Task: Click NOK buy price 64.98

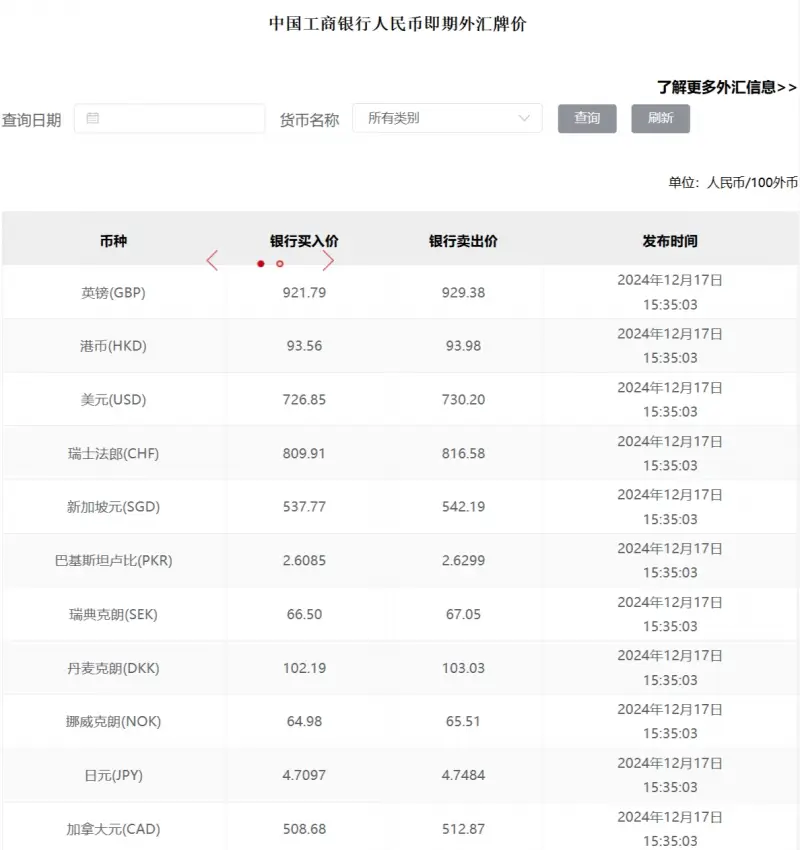Action: (304, 722)
